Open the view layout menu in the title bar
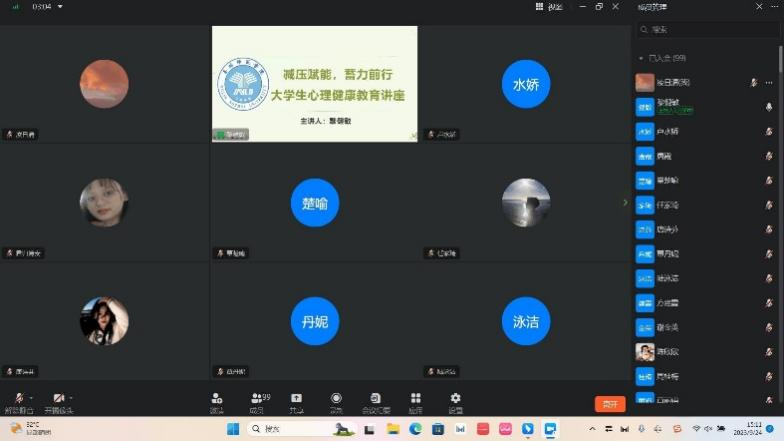The height and width of the screenshot is (441, 784). point(550,7)
